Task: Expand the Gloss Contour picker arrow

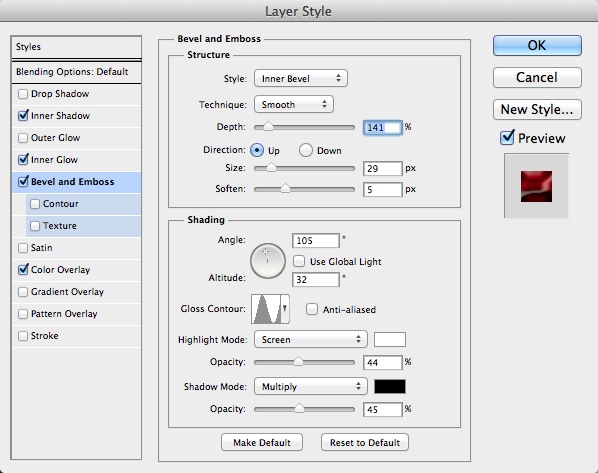Action: click(x=285, y=309)
